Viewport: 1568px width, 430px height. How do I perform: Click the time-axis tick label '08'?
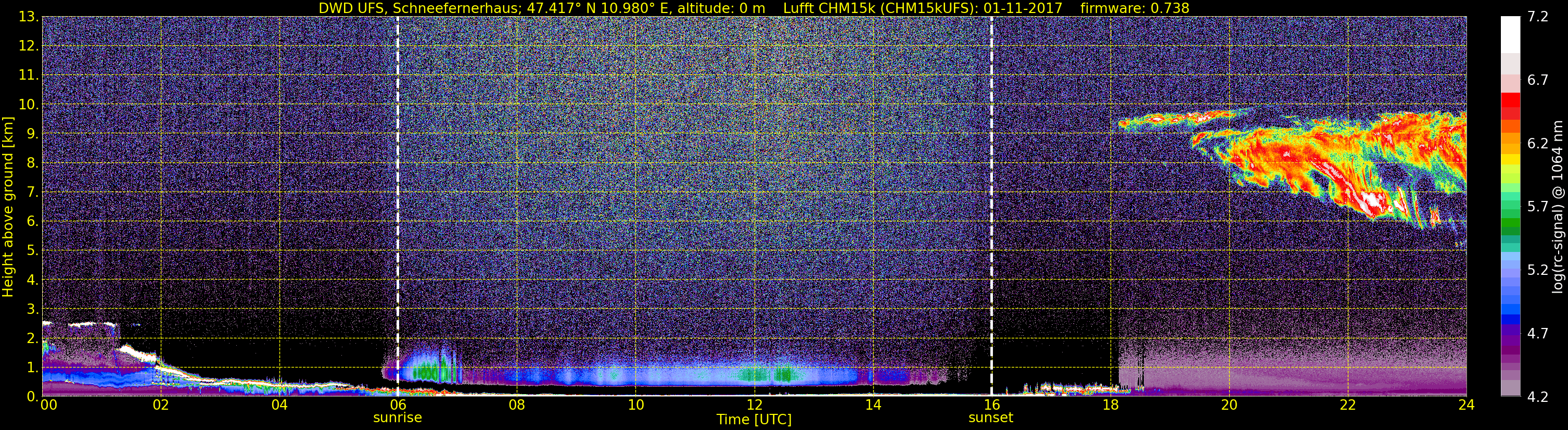pos(517,405)
